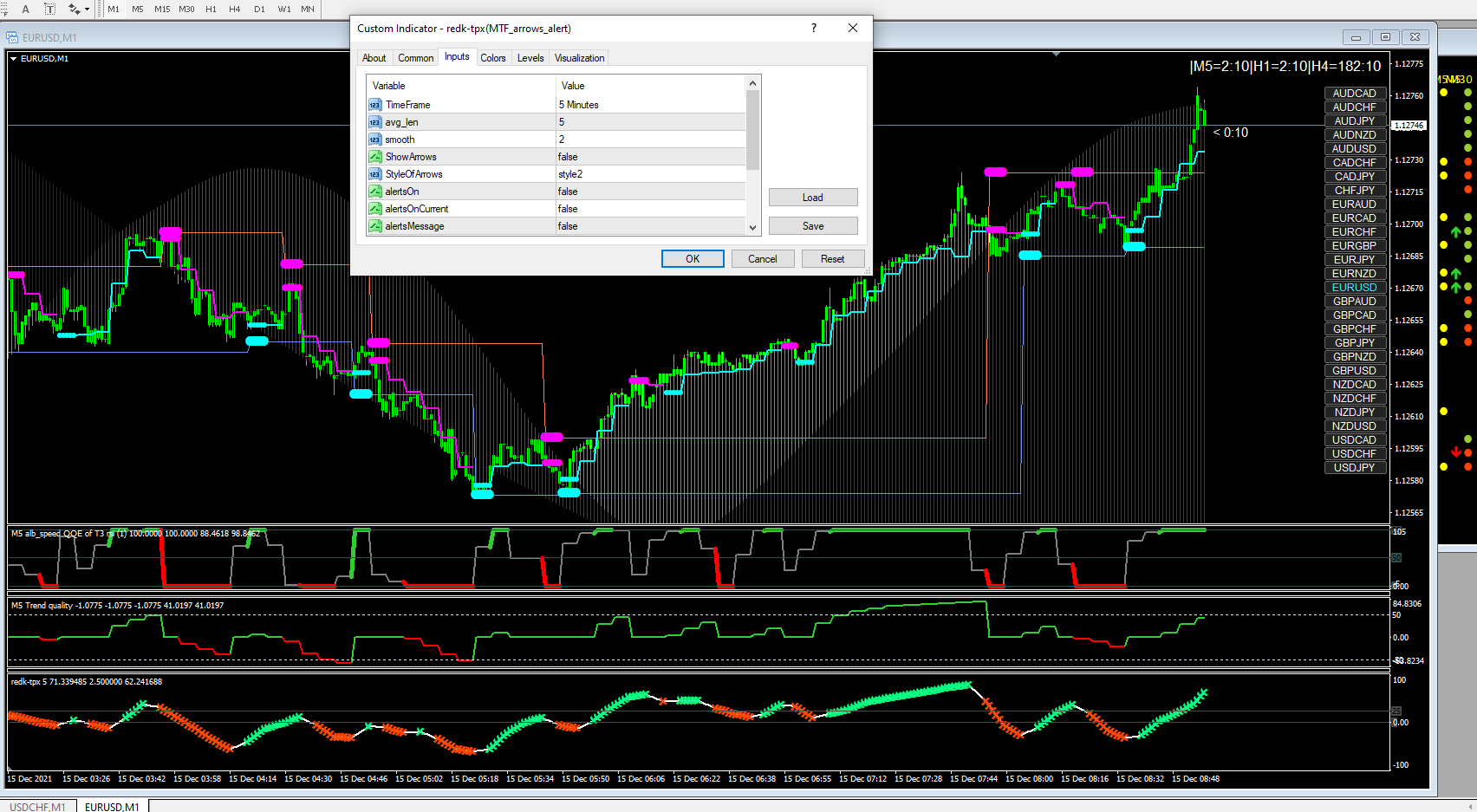The image size is (1477, 812).
Task: Toggle alertsOn value false
Action: 650,192
